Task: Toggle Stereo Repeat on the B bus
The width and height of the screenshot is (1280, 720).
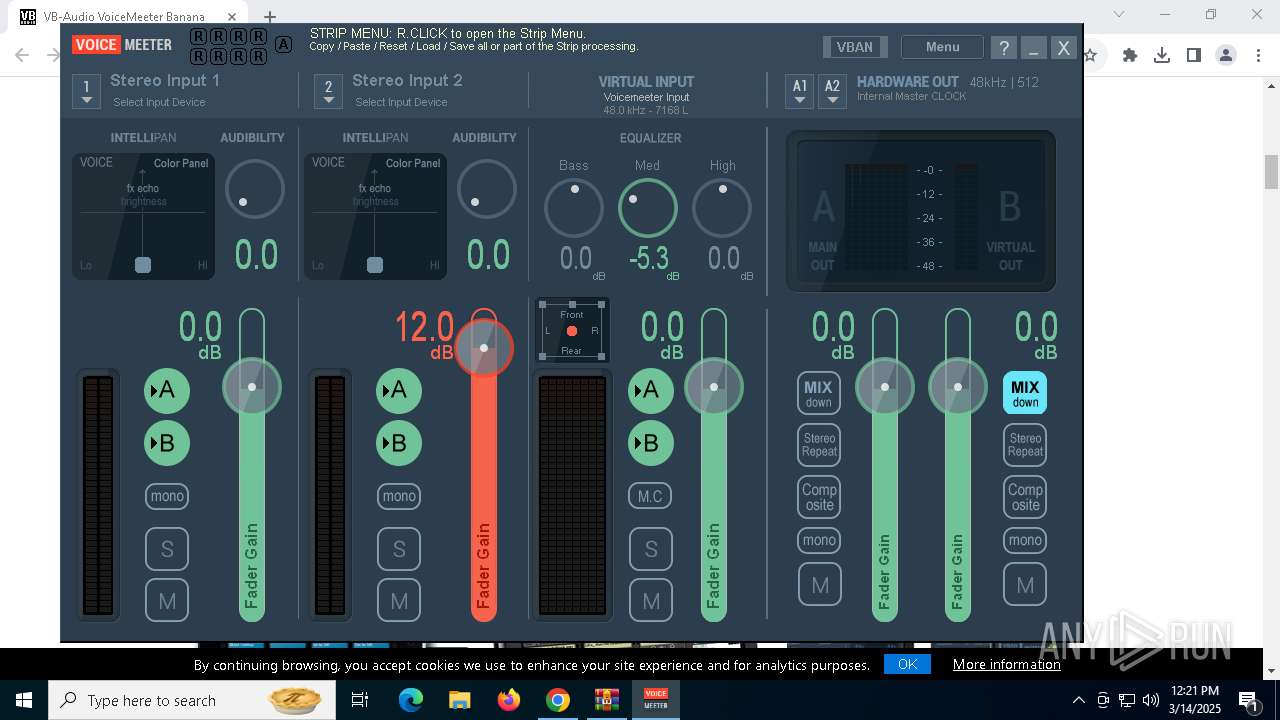Action: pyautogui.click(x=1025, y=445)
